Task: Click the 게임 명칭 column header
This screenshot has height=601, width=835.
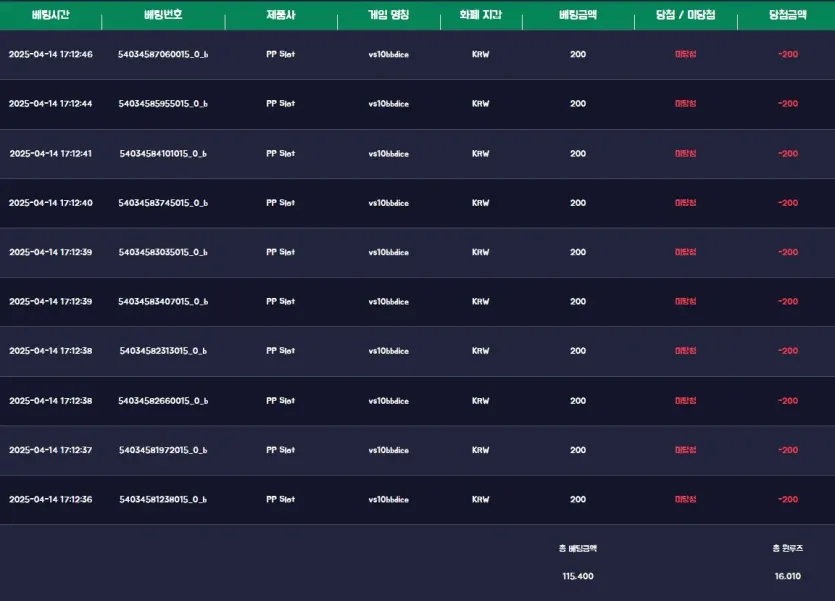Action: tap(388, 15)
